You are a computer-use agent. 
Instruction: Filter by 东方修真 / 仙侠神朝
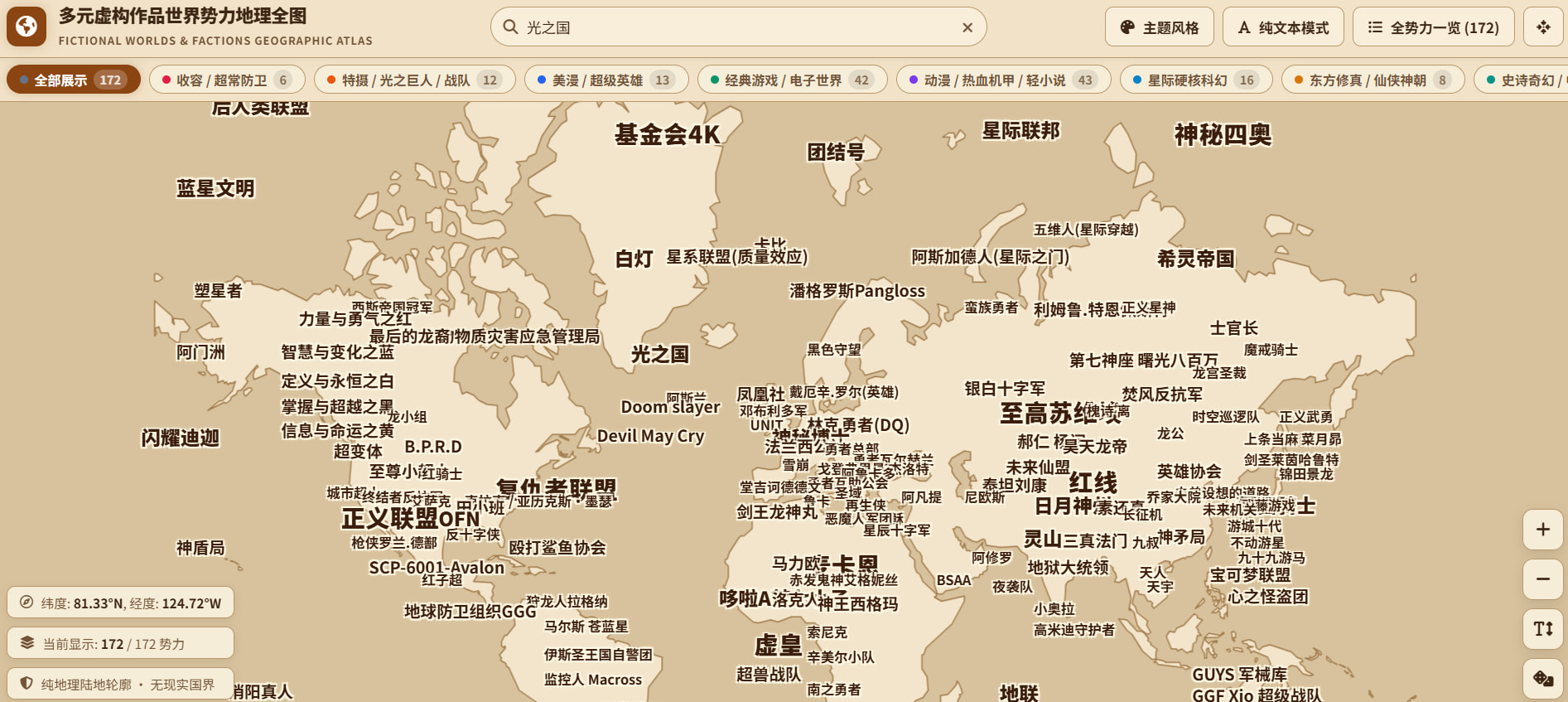tap(1373, 80)
